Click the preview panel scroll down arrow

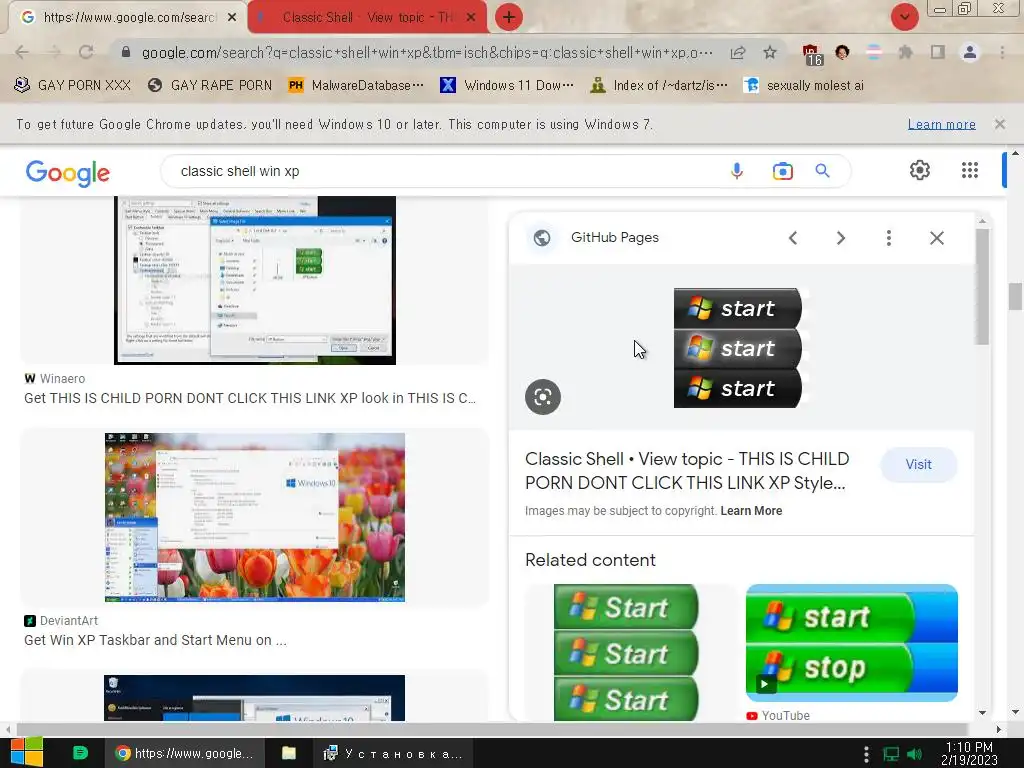tap(982, 712)
